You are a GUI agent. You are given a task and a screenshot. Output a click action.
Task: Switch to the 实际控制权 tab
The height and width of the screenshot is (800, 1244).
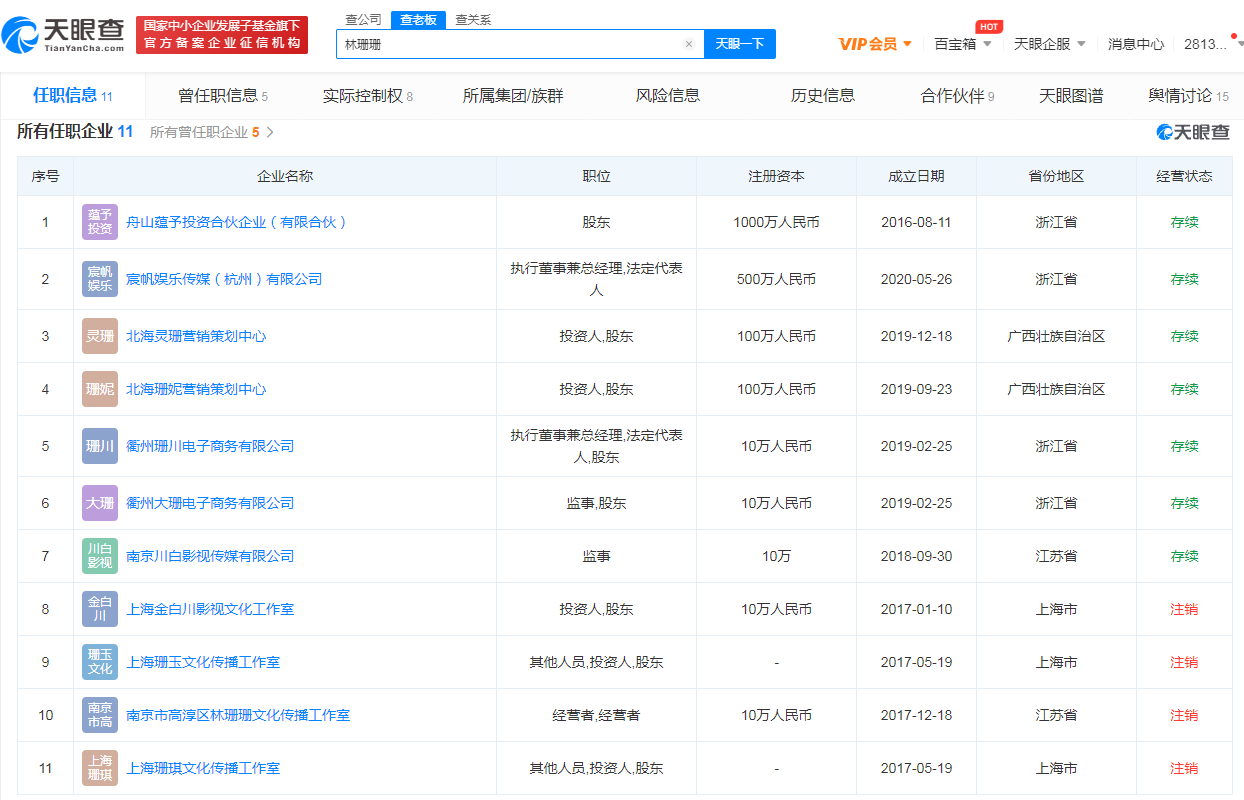coord(367,96)
